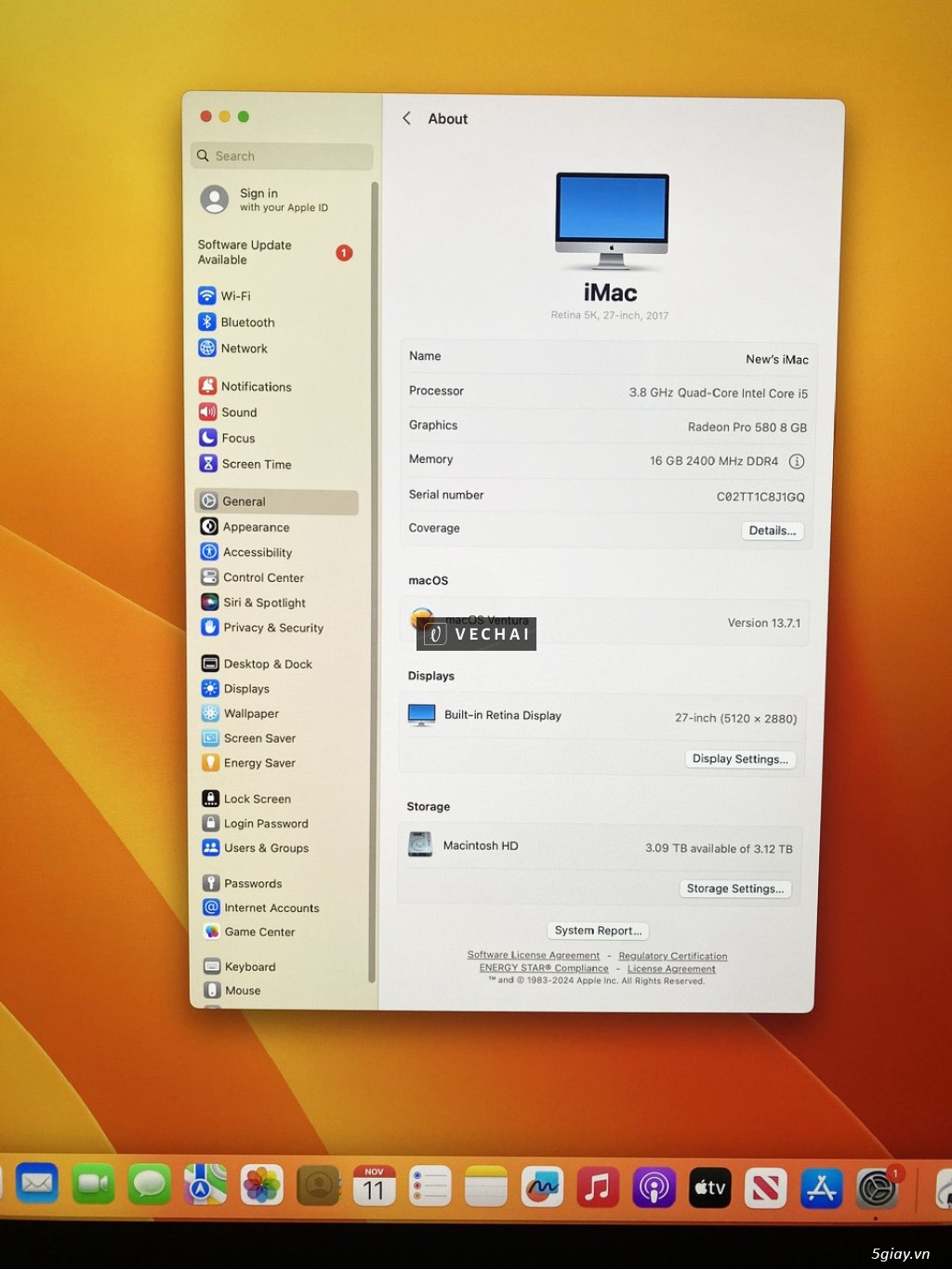Click Version 13.7.1 text
Screen dimensions: 952x1269
(x=763, y=623)
